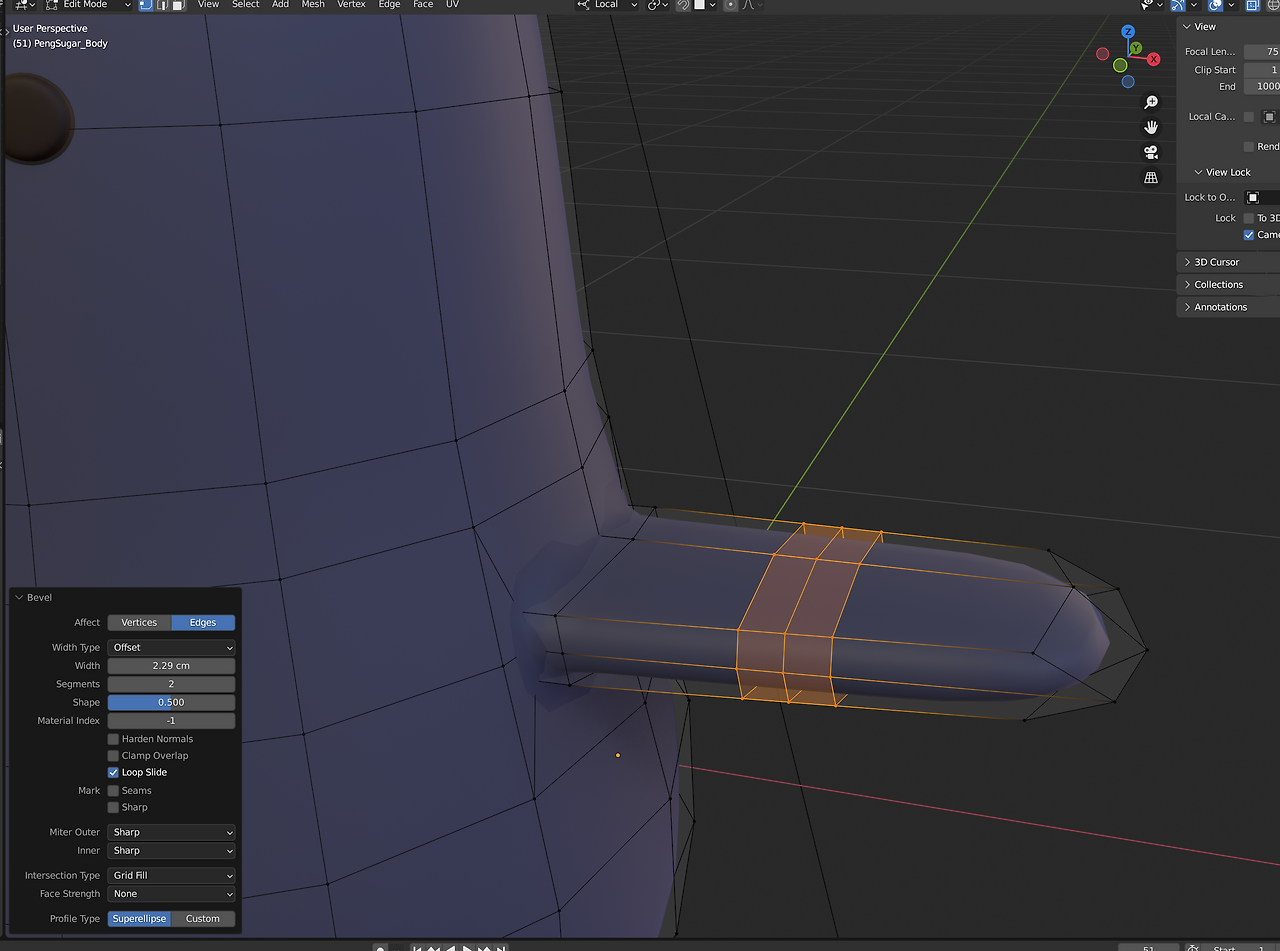Open the Face menu

423,5
